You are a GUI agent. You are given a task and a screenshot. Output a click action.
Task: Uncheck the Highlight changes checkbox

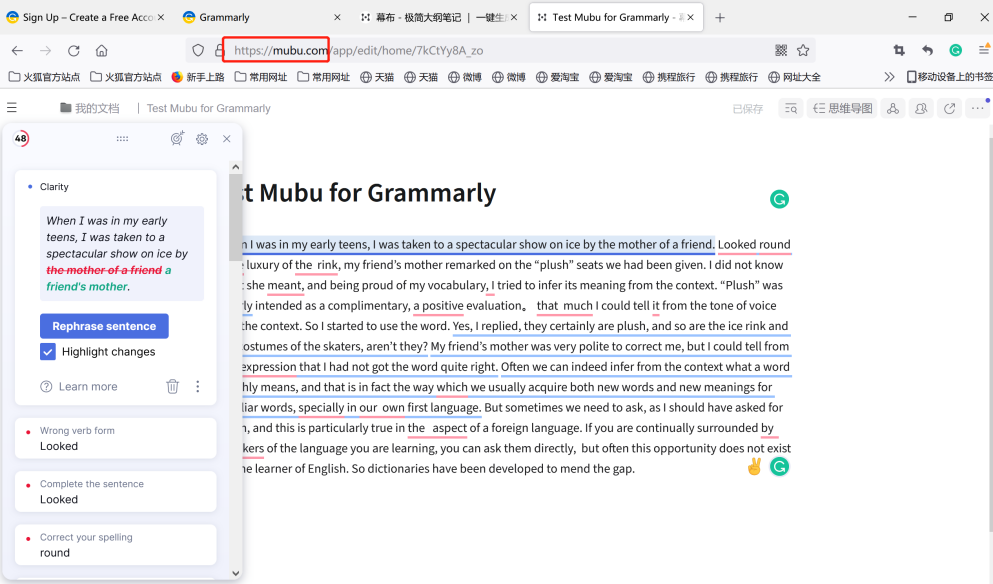coord(47,351)
